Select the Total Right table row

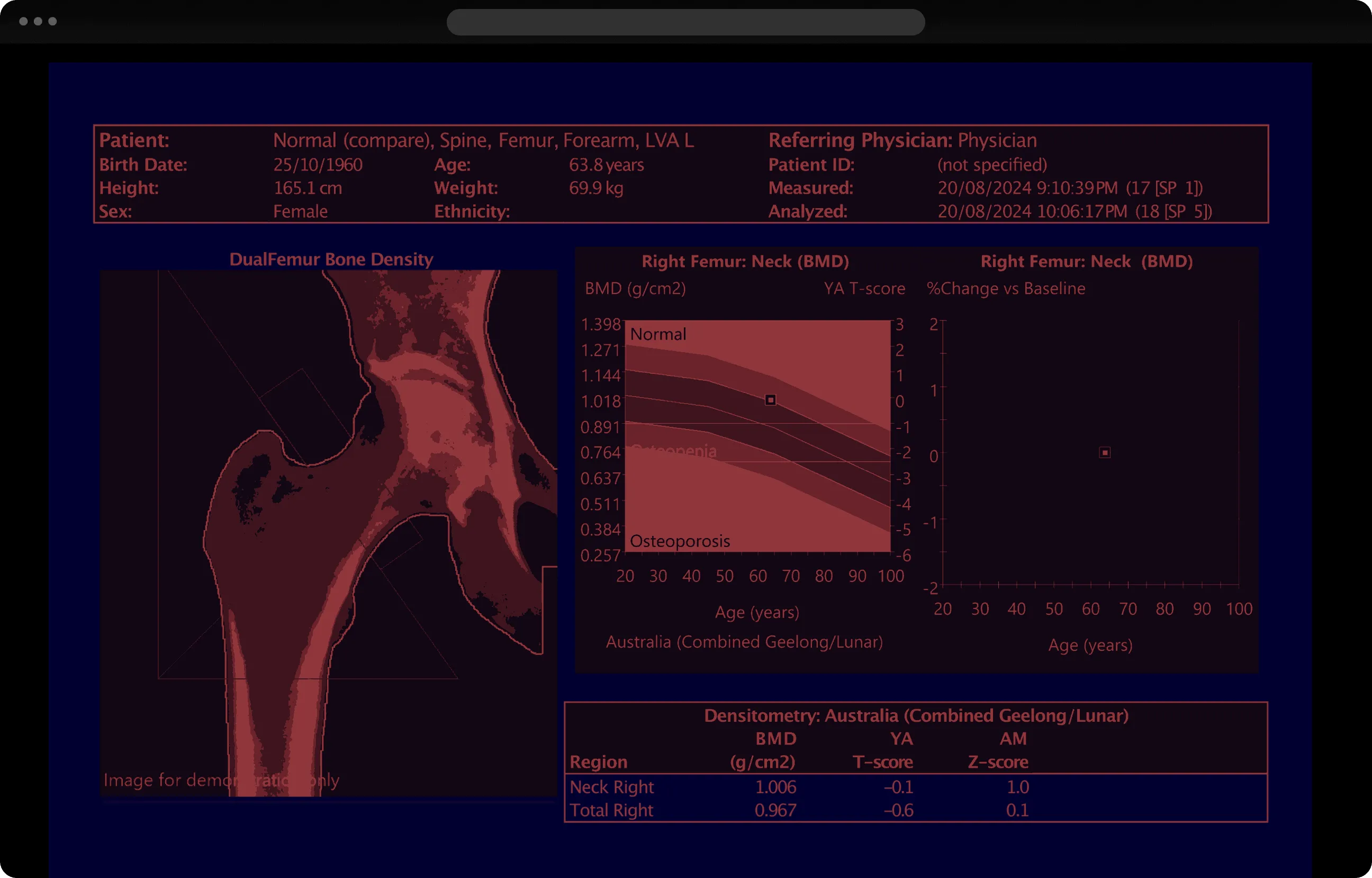(916, 810)
